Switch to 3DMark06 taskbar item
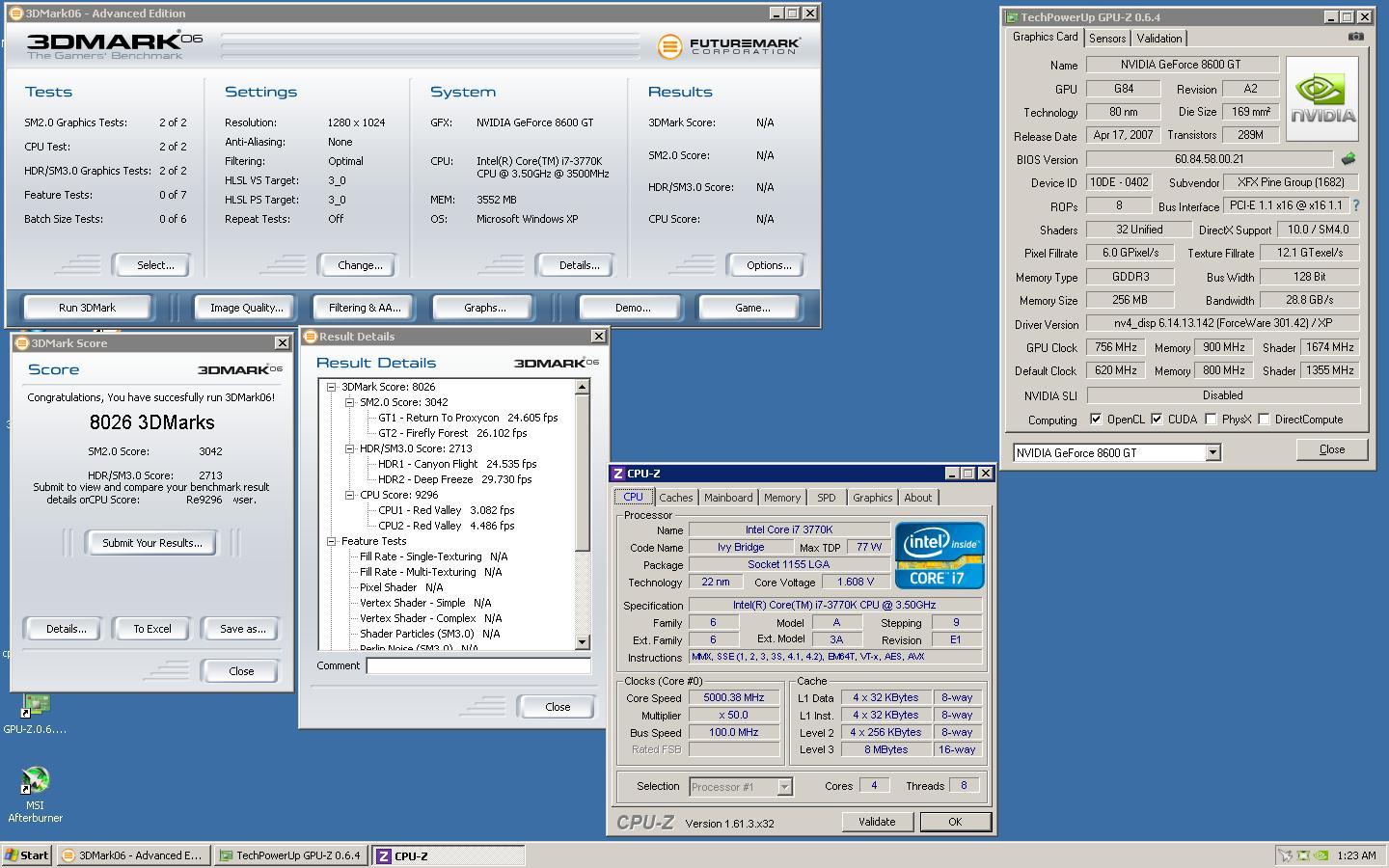 133,855
